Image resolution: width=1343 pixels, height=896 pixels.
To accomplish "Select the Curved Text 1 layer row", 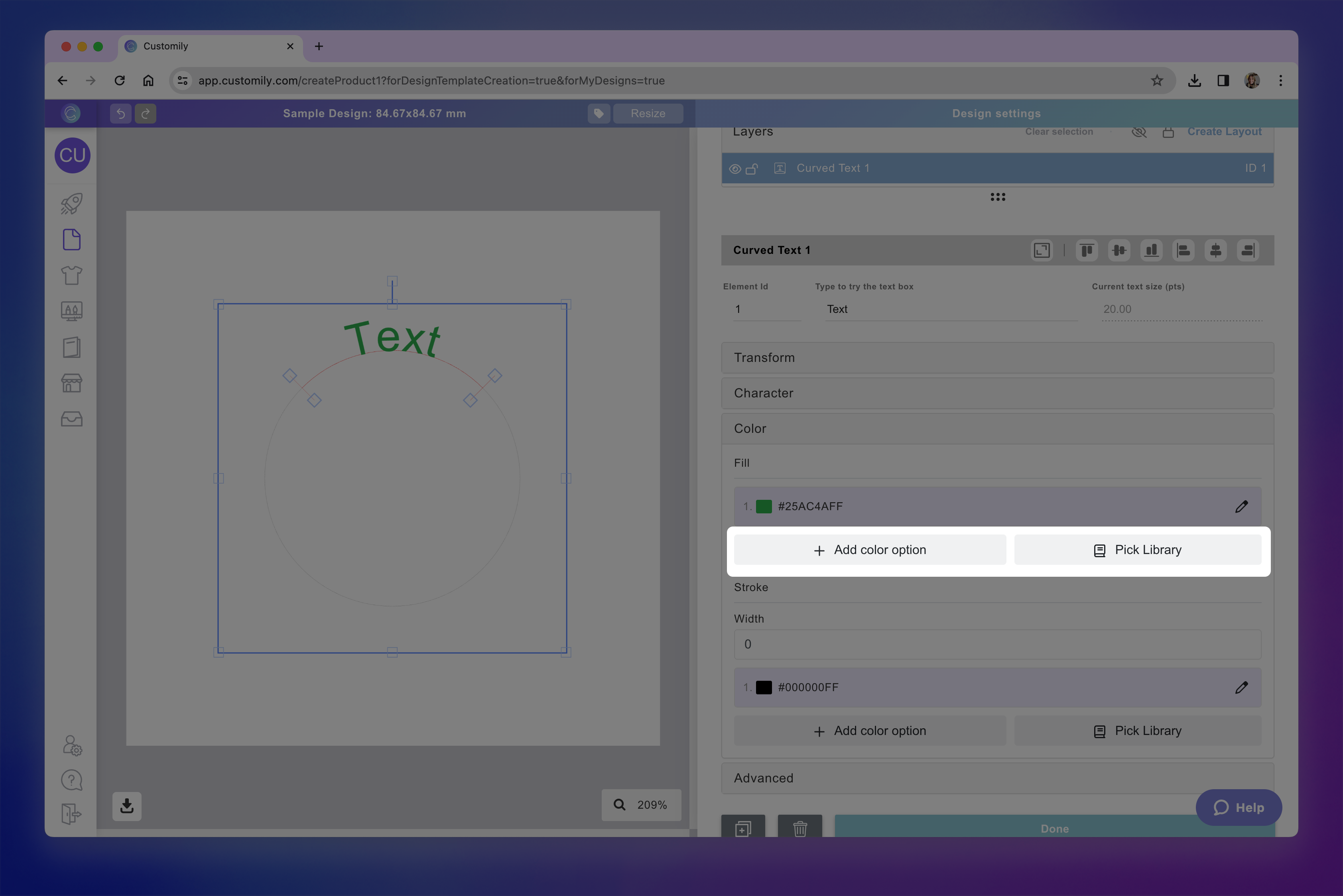I will tap(998, 168).
